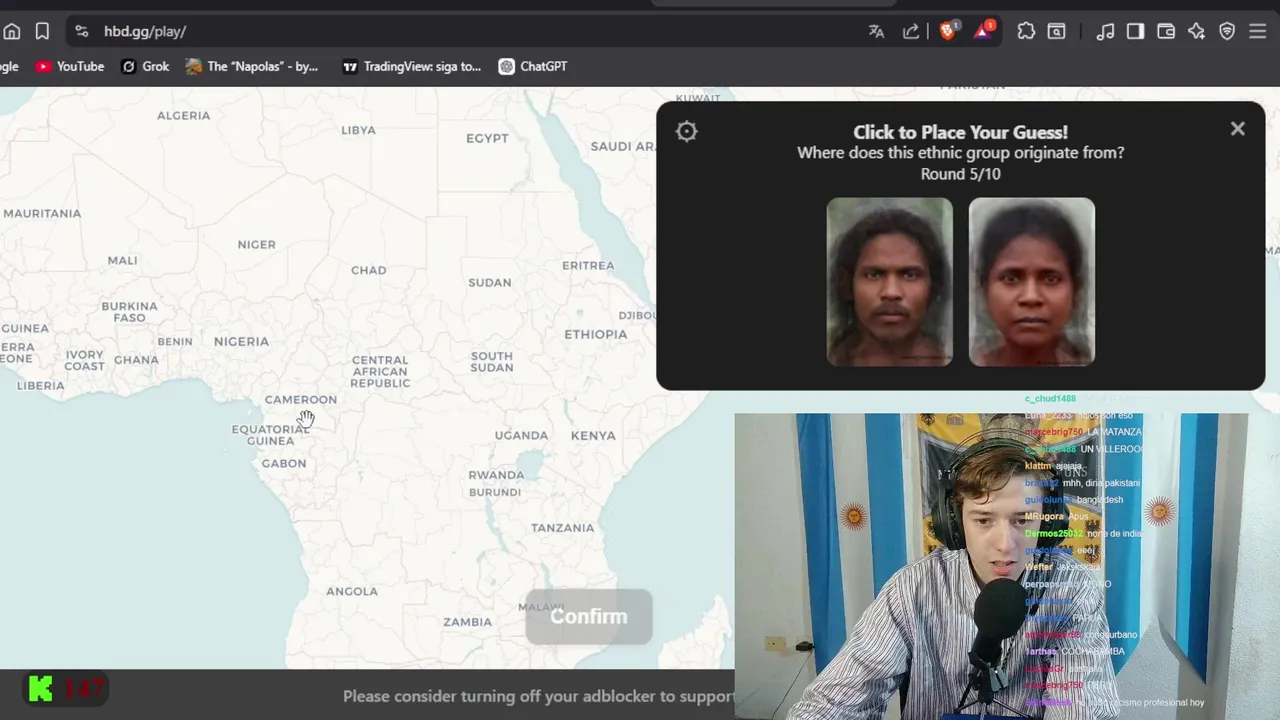Place guess on Cameroon label

click(x=300, y=399)
